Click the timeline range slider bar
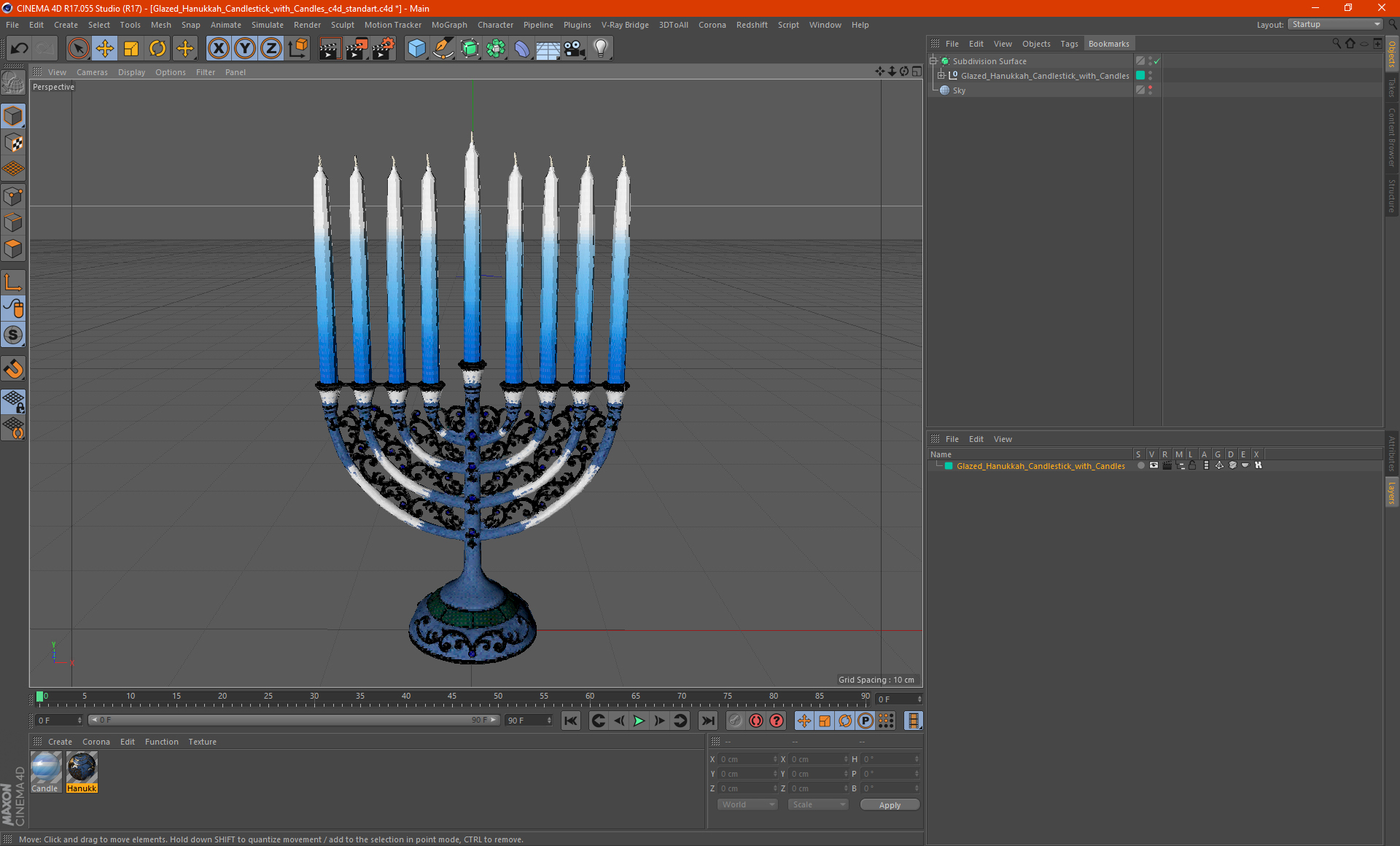 click(x=293, y=720)
